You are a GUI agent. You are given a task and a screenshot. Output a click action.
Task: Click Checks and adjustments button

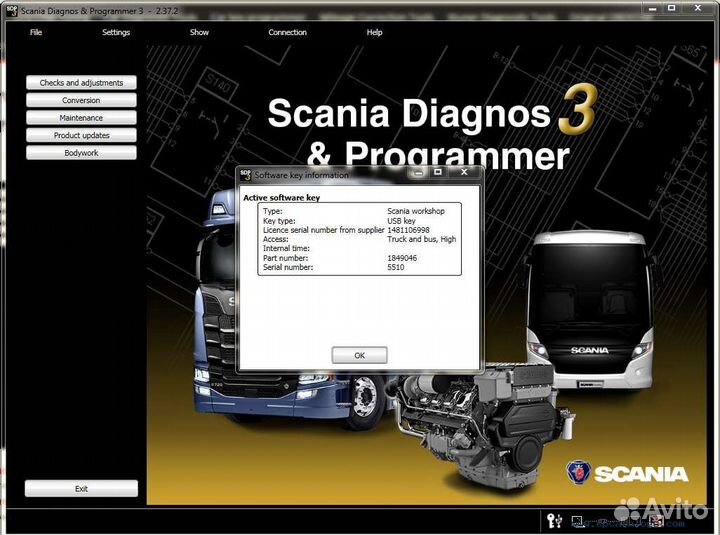pos(81,83)
